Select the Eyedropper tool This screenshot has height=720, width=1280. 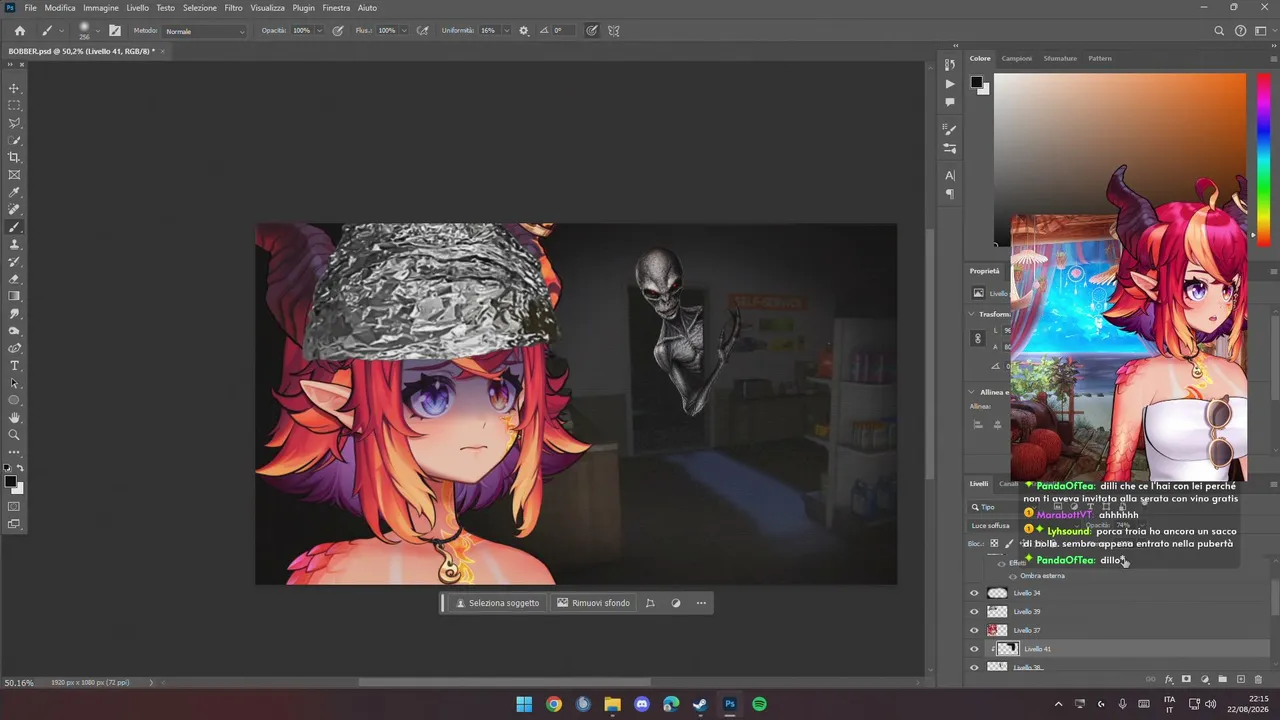click(x=14, y=192)
